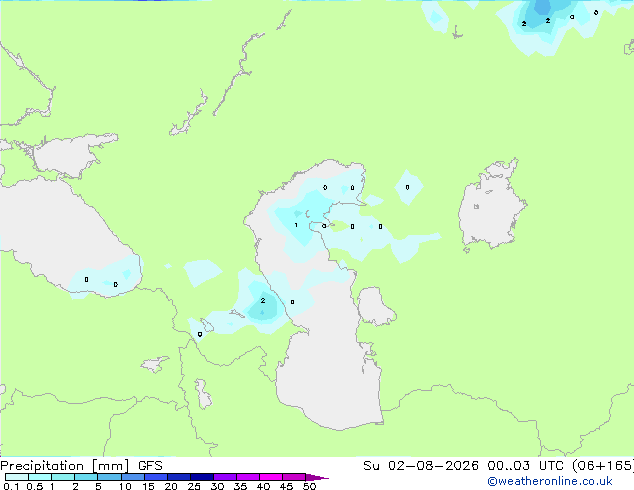
Task: Click the pointed over-50 arrow at legend end
Action: pyautogui.click(x=317, y=477)
